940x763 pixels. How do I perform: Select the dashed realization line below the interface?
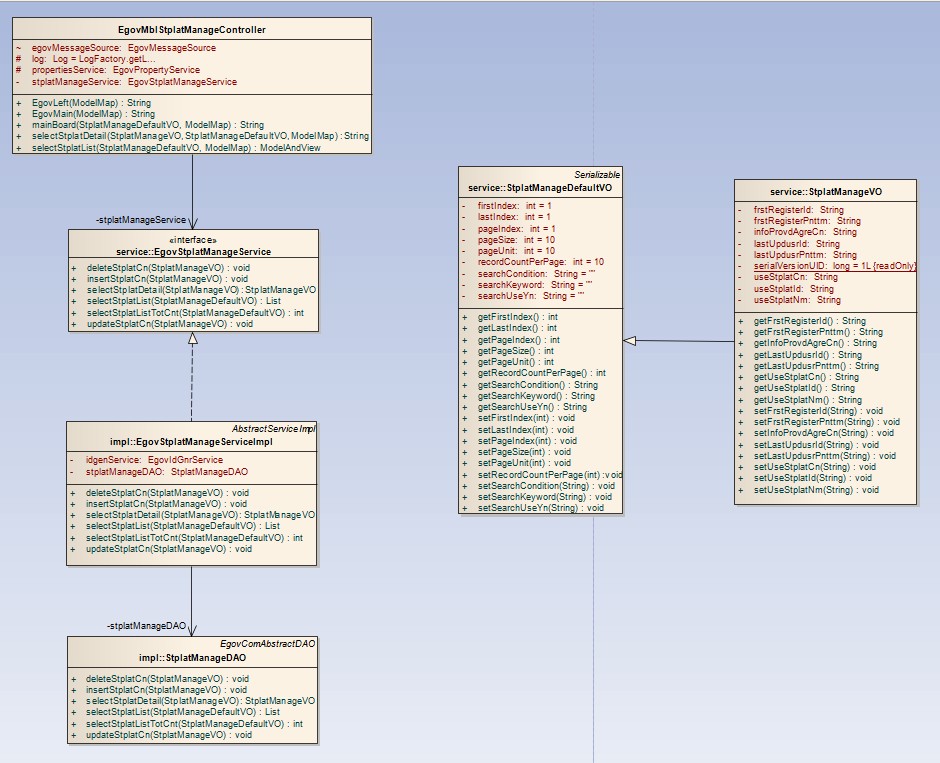pyautogui.click(x=192, y=380)
